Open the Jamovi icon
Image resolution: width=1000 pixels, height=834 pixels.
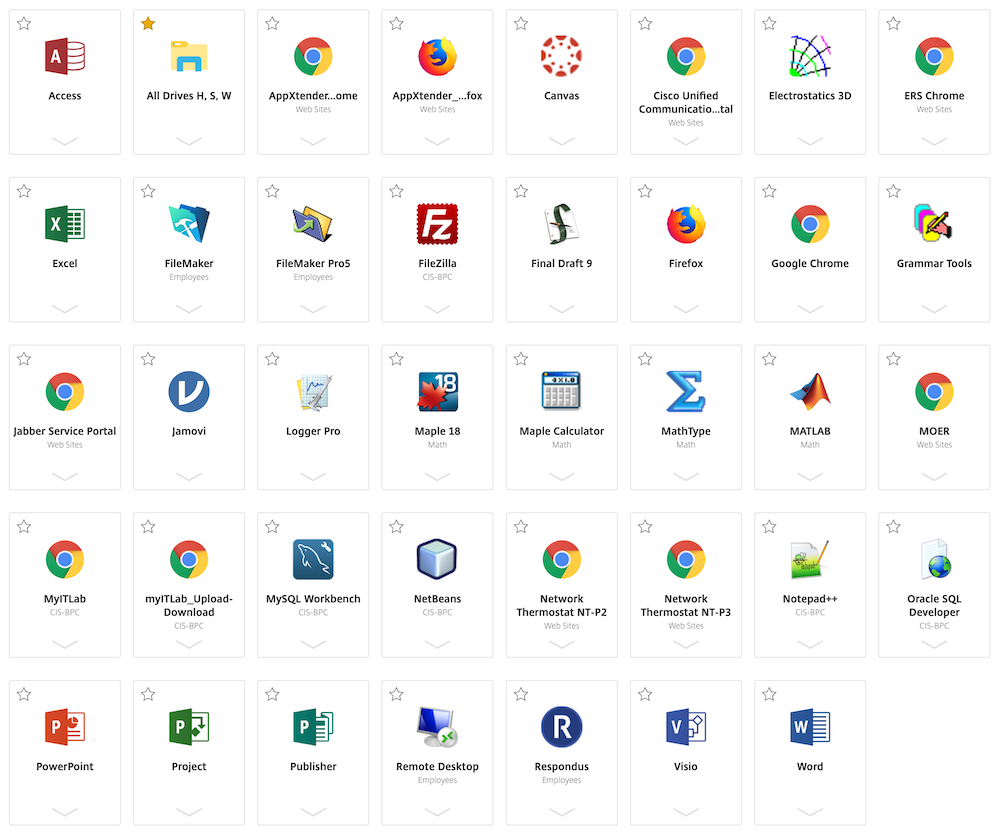tap(189, 391)
